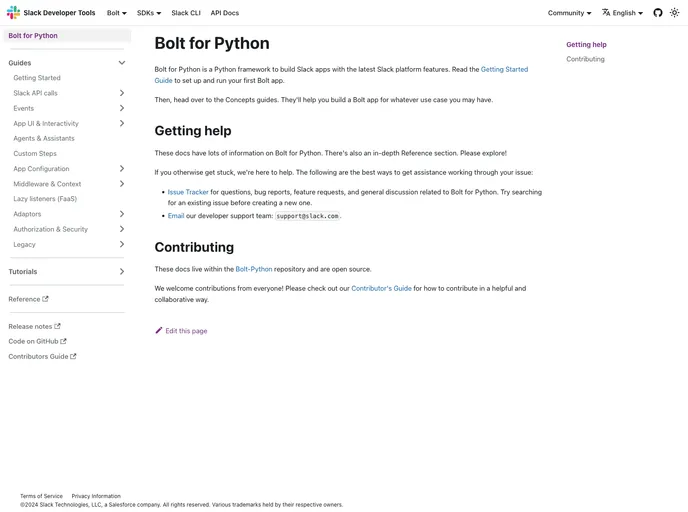688x512 pixels.
Task: Open App UI & Interactivity sidebar label
Action: tap(46, 123)
